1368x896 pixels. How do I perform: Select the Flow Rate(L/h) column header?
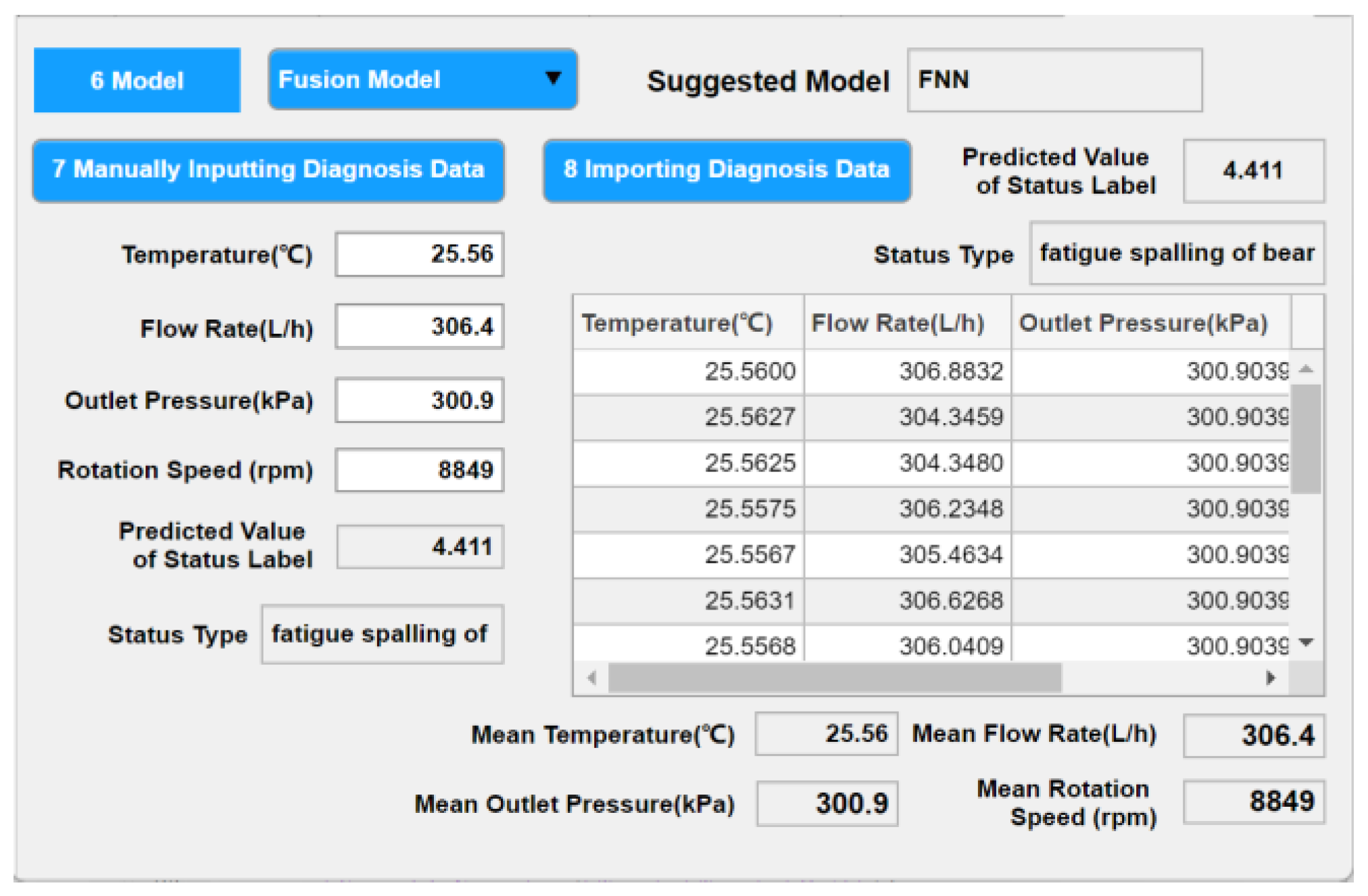pos(907,323)
